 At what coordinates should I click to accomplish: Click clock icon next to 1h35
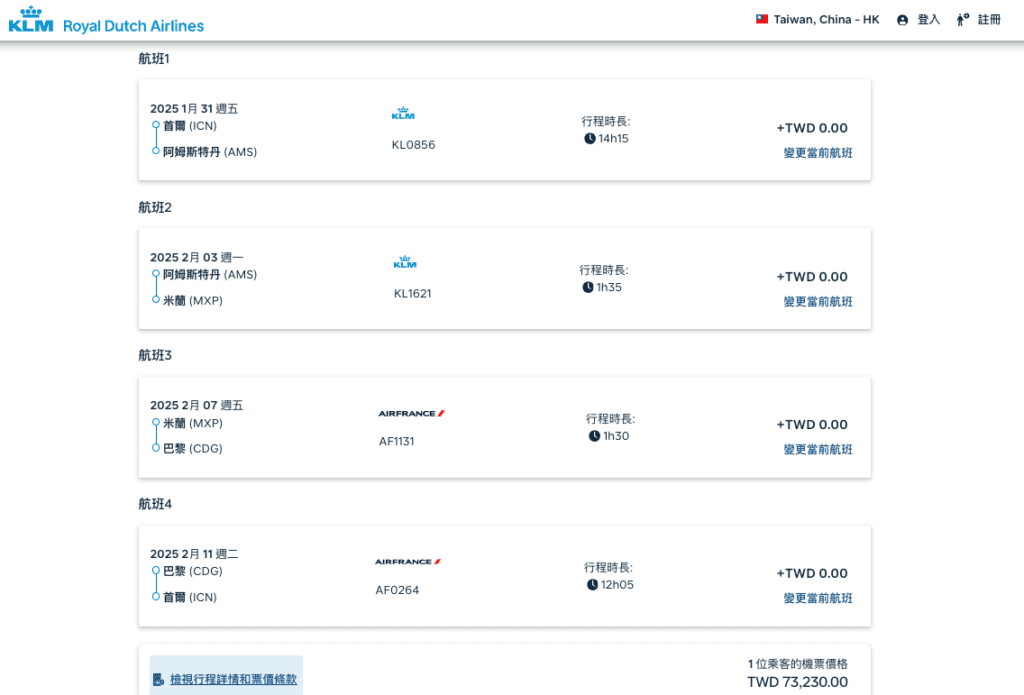[588, 287]
